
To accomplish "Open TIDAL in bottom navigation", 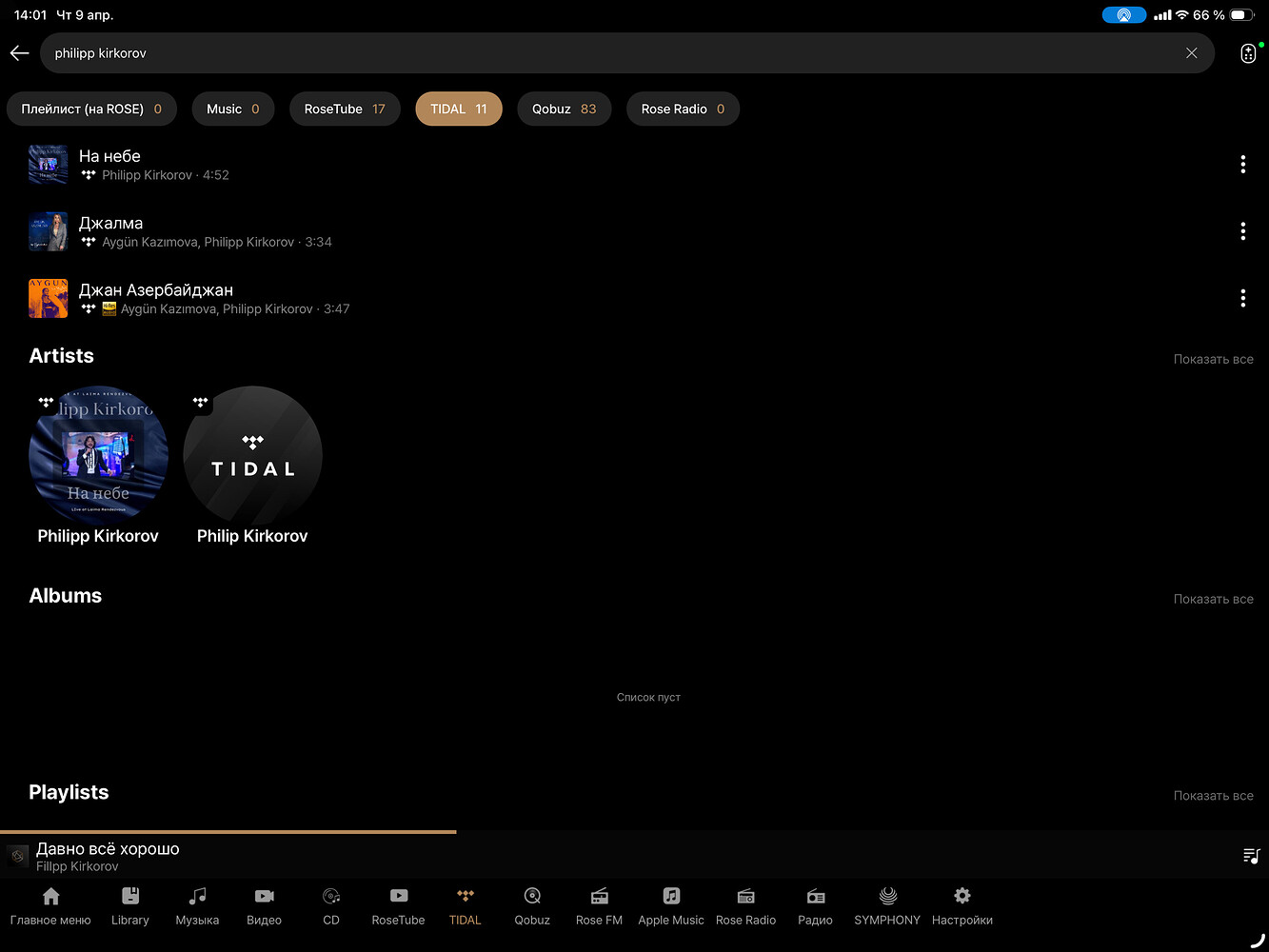I will click(466, 905).
